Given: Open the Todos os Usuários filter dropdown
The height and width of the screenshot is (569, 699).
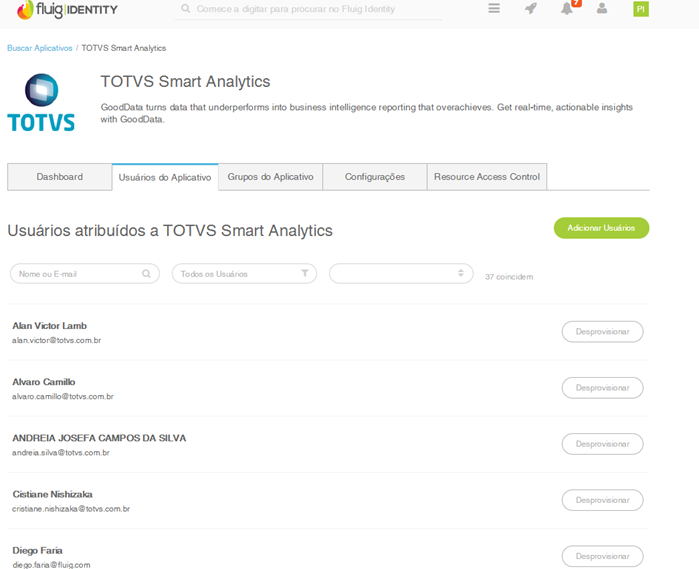Looking at the screenshot, I should 244,273.
